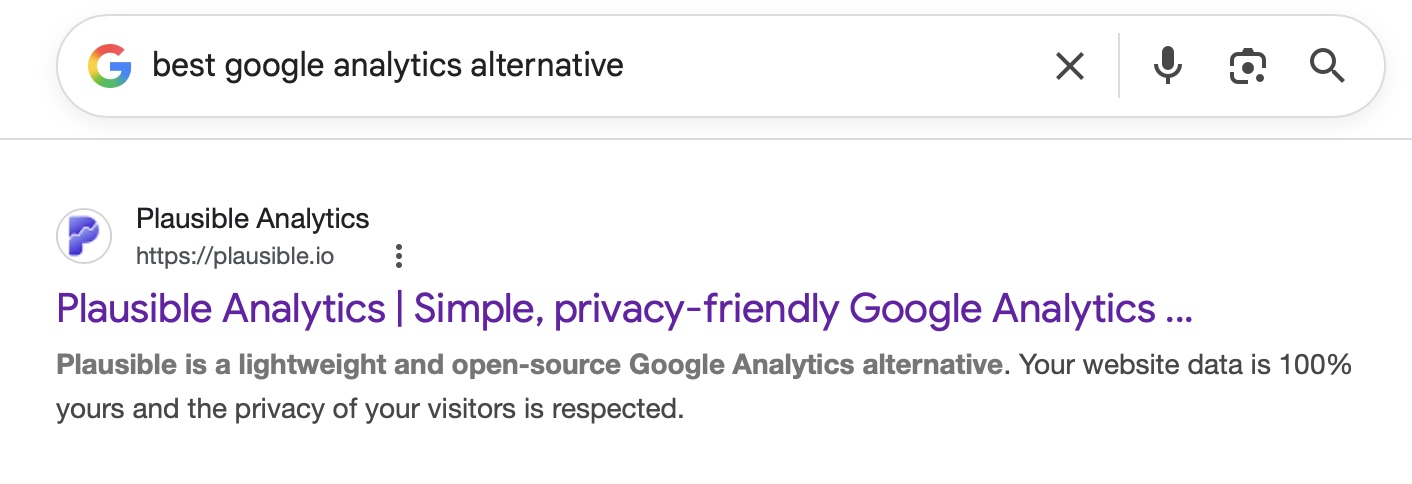
Task: Open Google Lens image search
Action: tap(1247, 67)
